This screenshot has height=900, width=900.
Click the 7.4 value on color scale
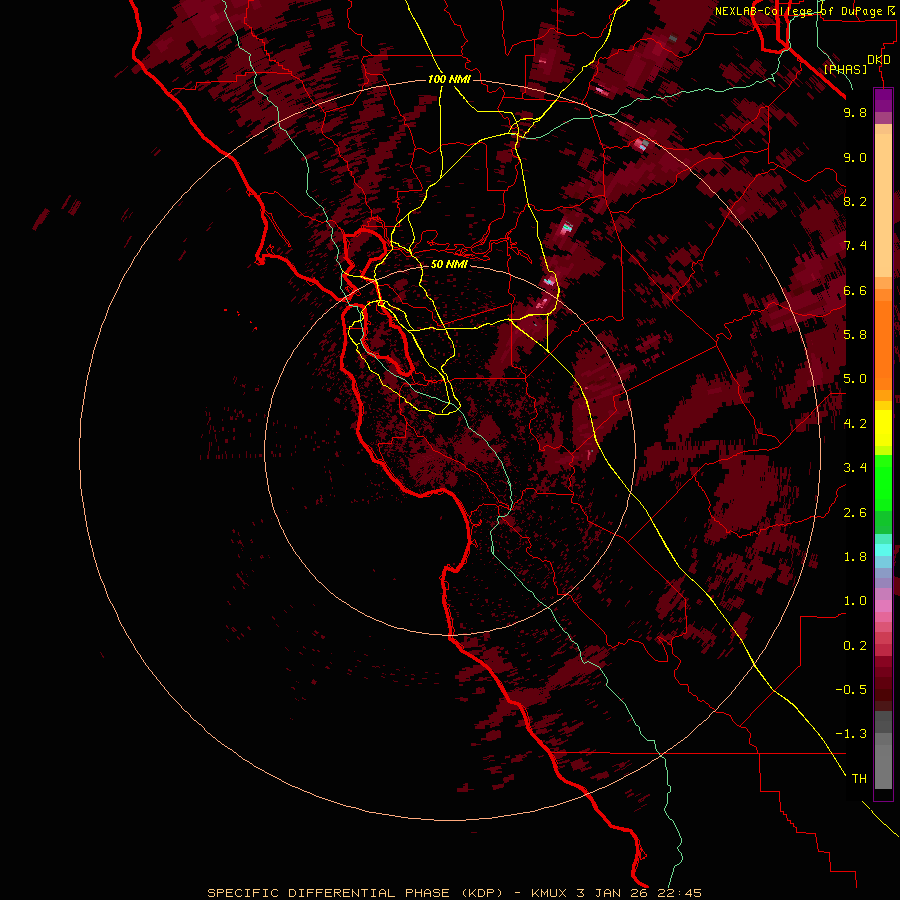(855, 246)
